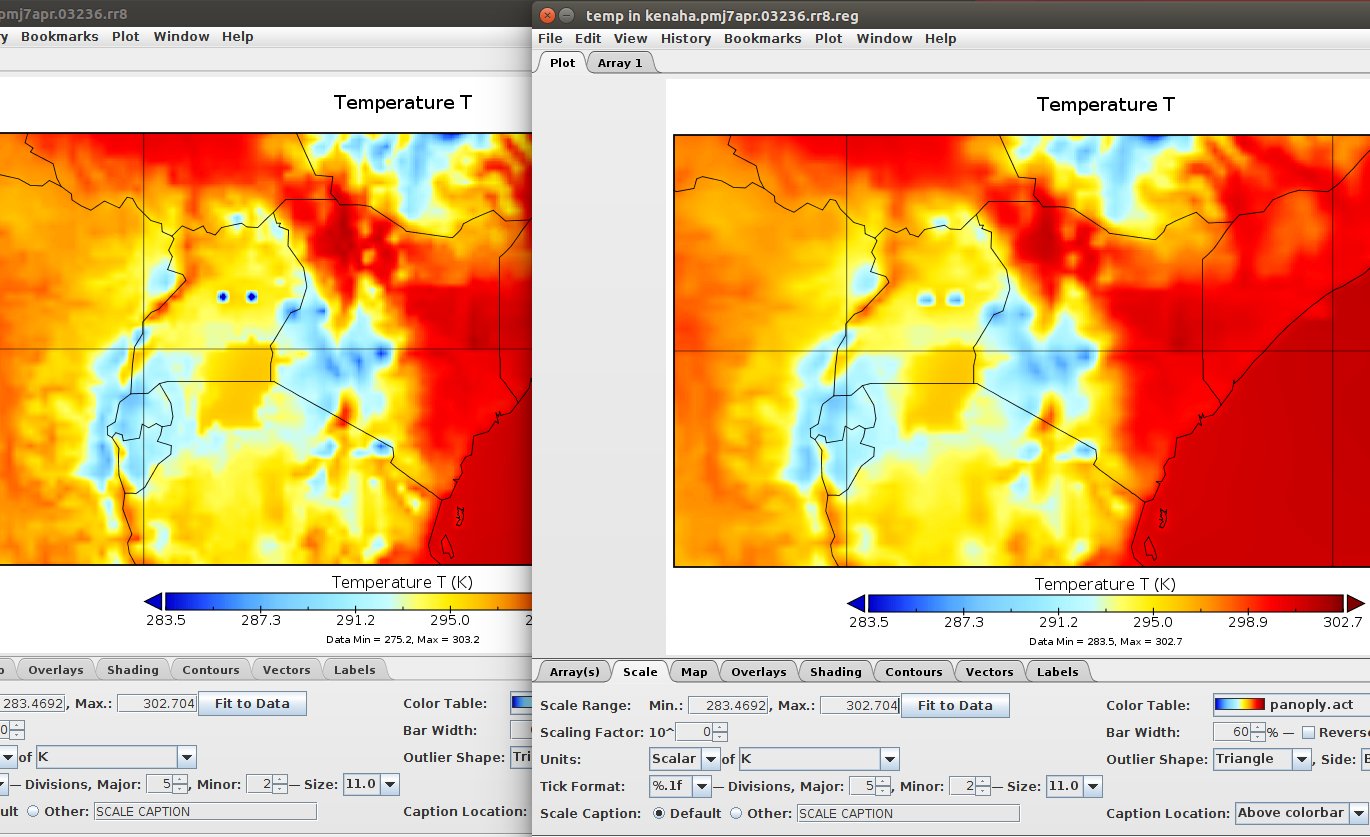Switch to the Array 1 tab
This screenshot has width=1370, height=837.
[620, 62]
